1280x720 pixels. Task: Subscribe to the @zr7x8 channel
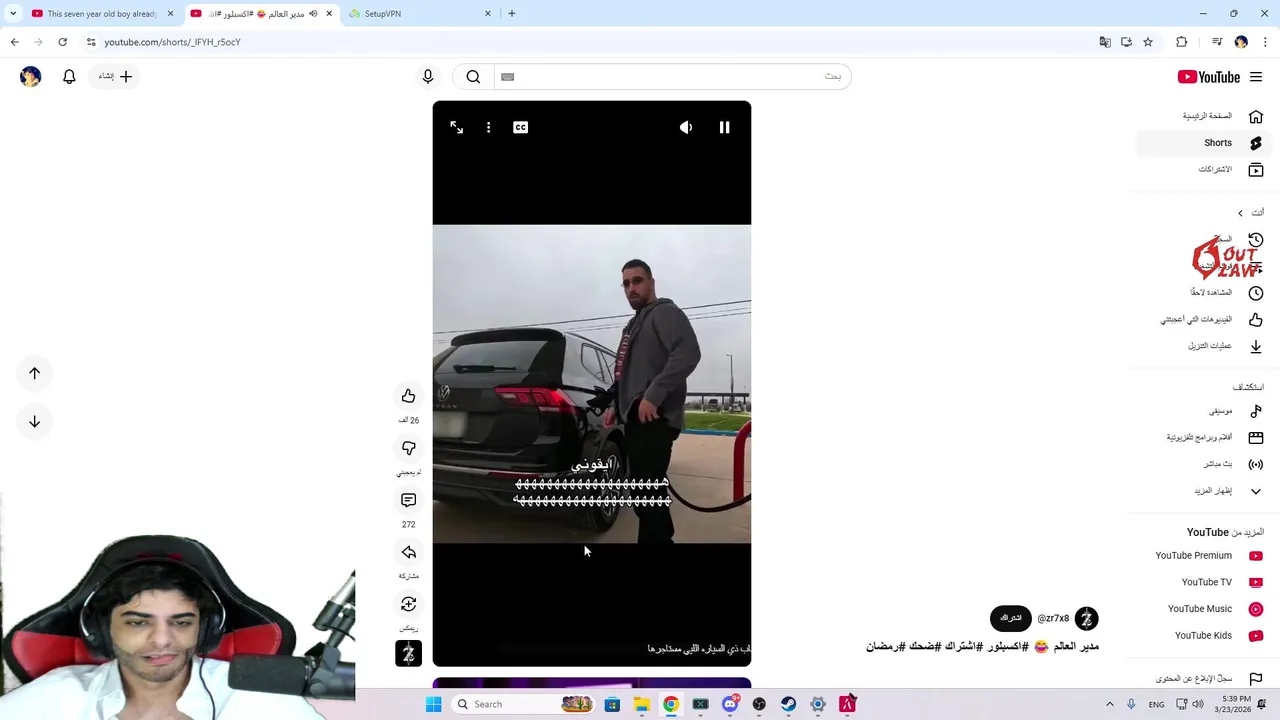tap(1011, 618)
